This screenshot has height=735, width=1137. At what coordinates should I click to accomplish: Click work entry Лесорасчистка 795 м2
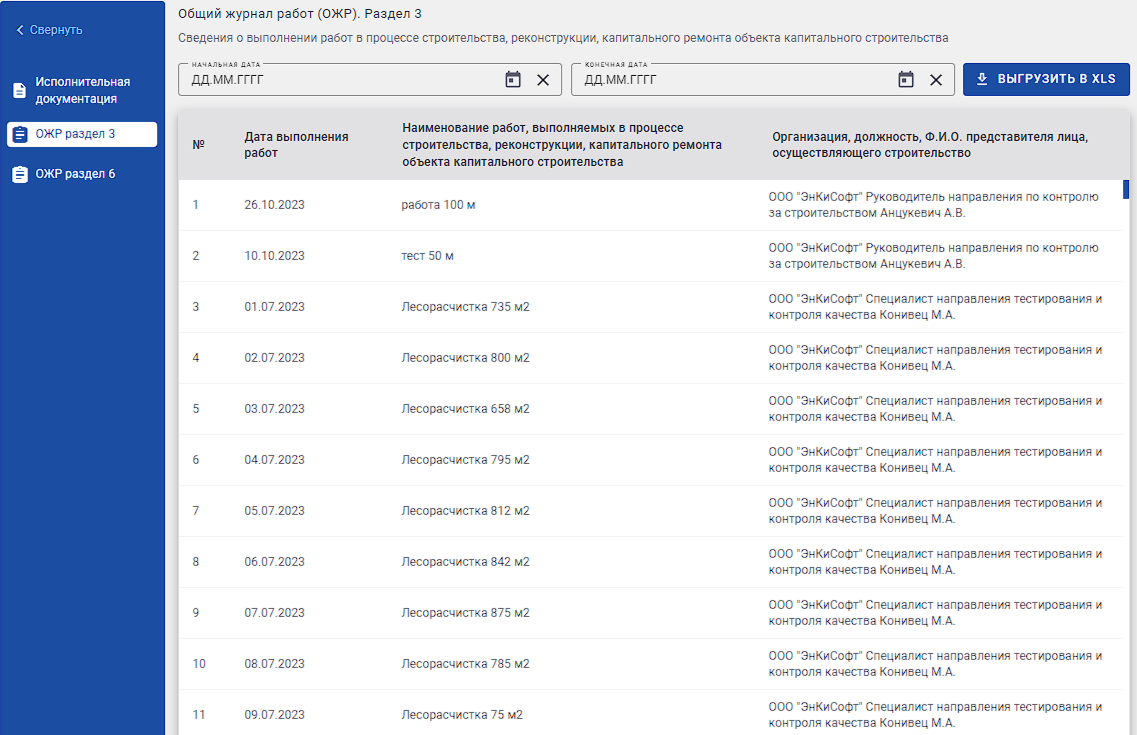click(466, 460)
